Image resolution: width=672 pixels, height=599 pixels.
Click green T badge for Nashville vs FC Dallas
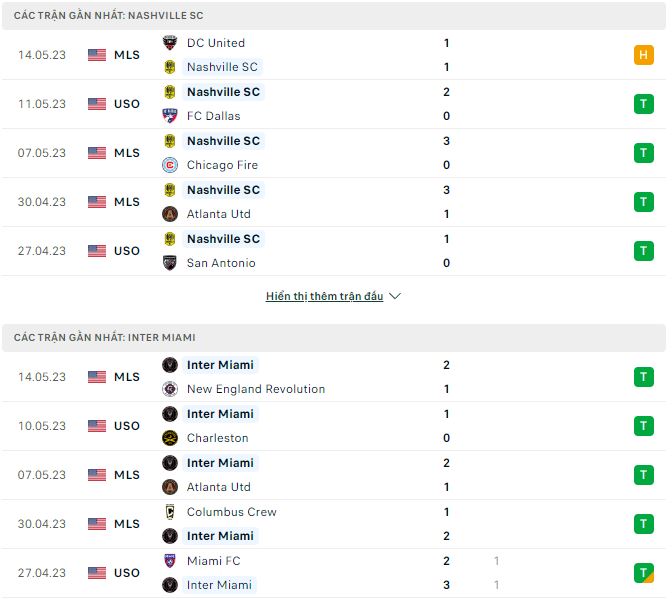(x=643, y=104)
